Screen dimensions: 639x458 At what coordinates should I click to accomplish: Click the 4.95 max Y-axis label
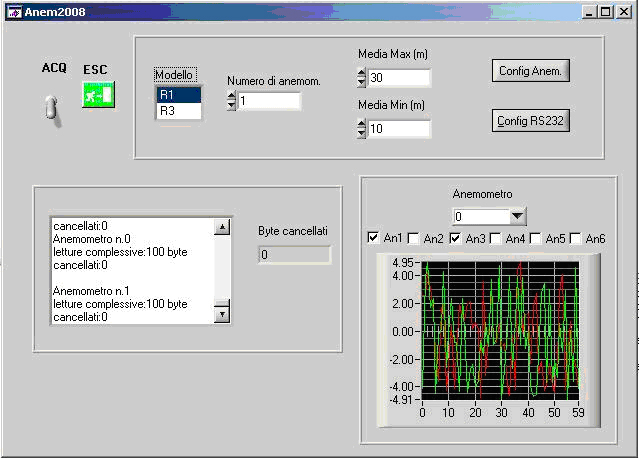pyautogui.click(x=403, y=263)
